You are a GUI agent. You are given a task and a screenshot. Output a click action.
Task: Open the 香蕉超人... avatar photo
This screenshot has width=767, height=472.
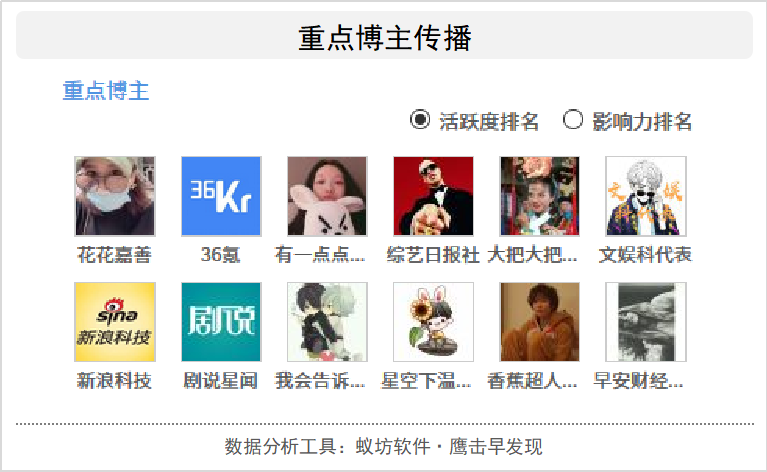pyautogui.click(x=540, y=322)
